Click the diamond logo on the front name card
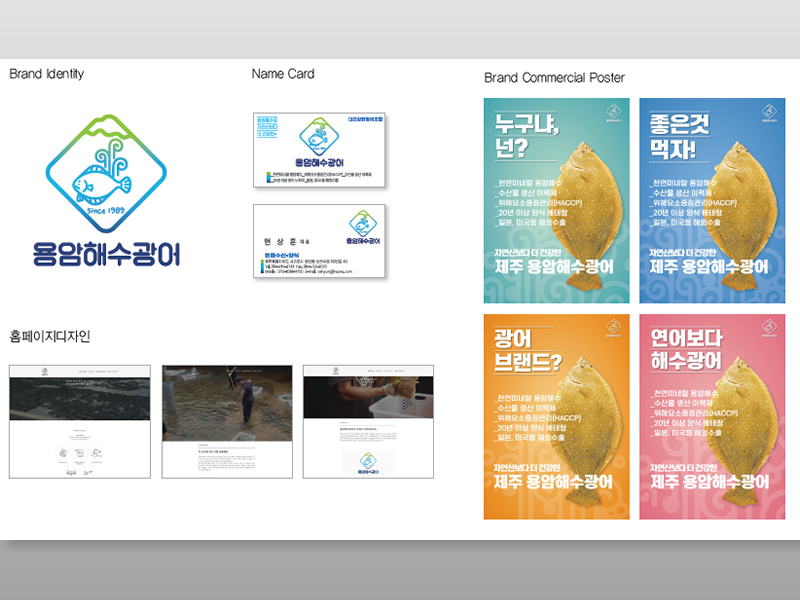This screenshot has height=600, width=800. click(x=319, y=137)
